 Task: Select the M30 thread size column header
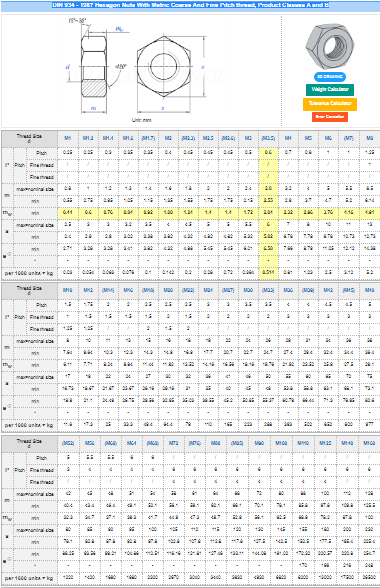pyautogui.click(x=248, y=290)
